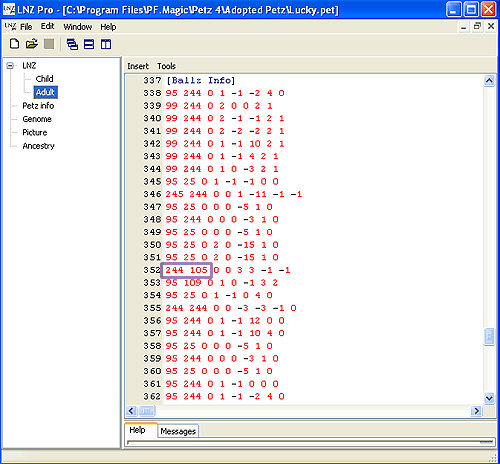The image size is (500, 464).
Task: Click the editor scroll down arrow
Action: [x=489, y=398]
